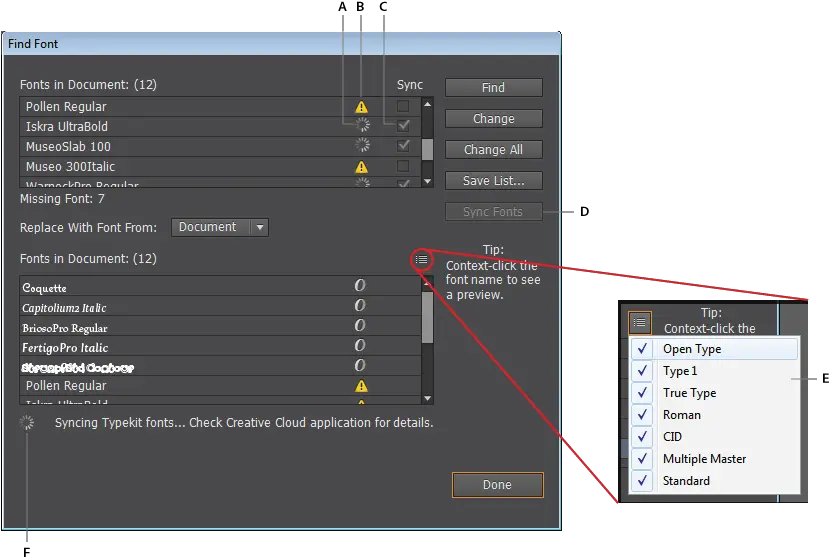Click the OpenType icon beside Coquette
The width and height of the screenshot is (829, 557).
[360, 285]
